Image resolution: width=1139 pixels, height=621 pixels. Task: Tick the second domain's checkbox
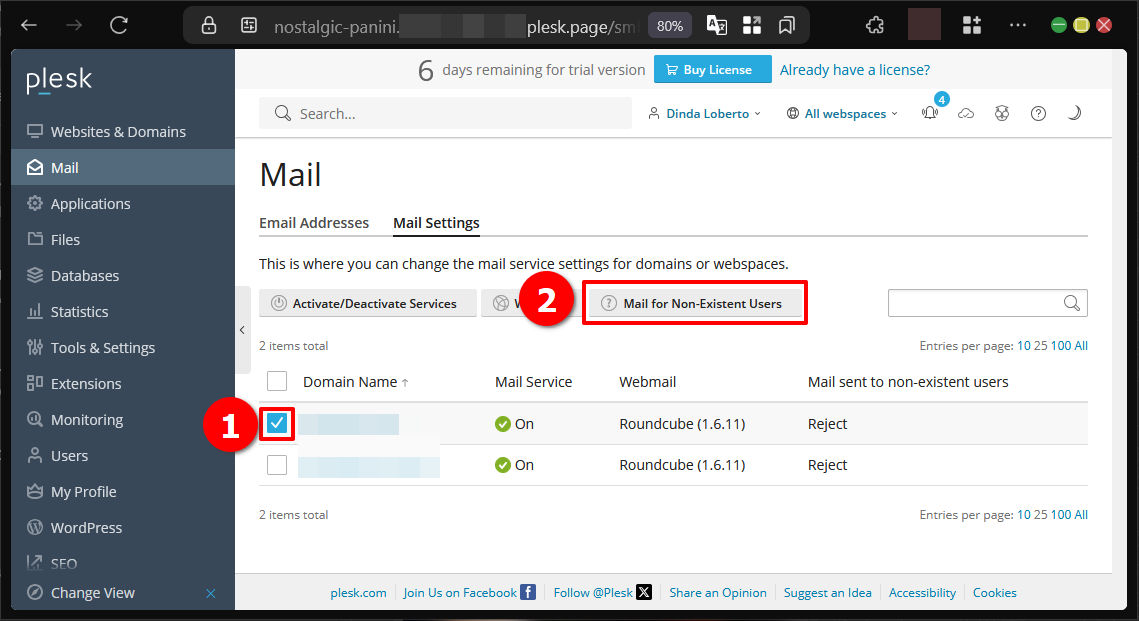tap(276, 464)
